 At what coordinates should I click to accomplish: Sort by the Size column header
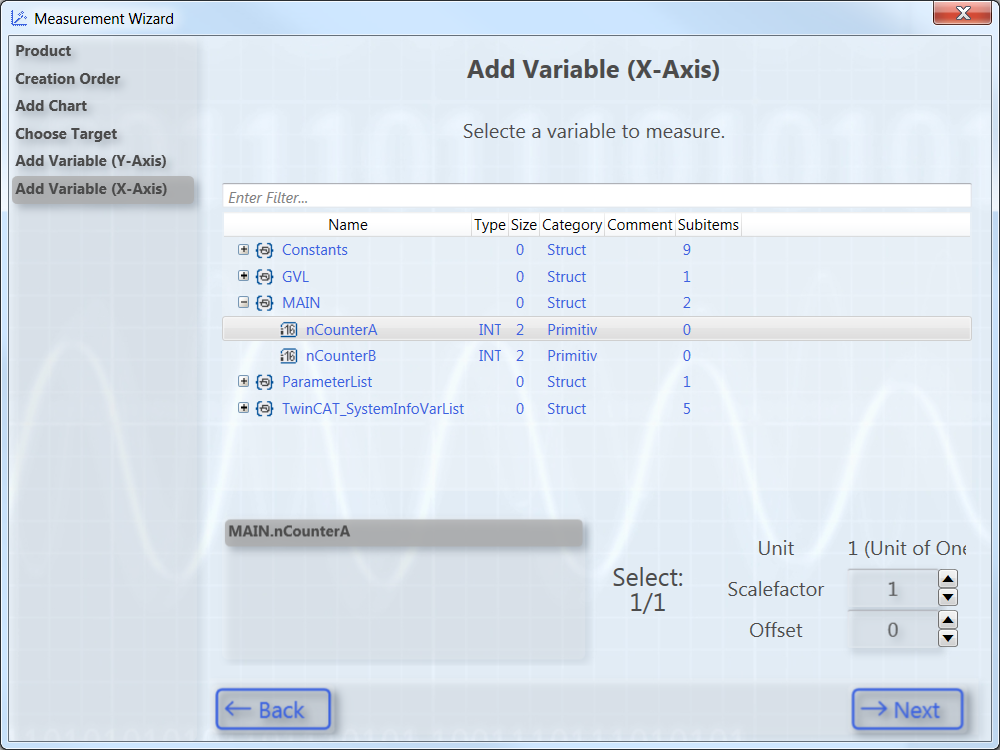[x=524, y=224]
